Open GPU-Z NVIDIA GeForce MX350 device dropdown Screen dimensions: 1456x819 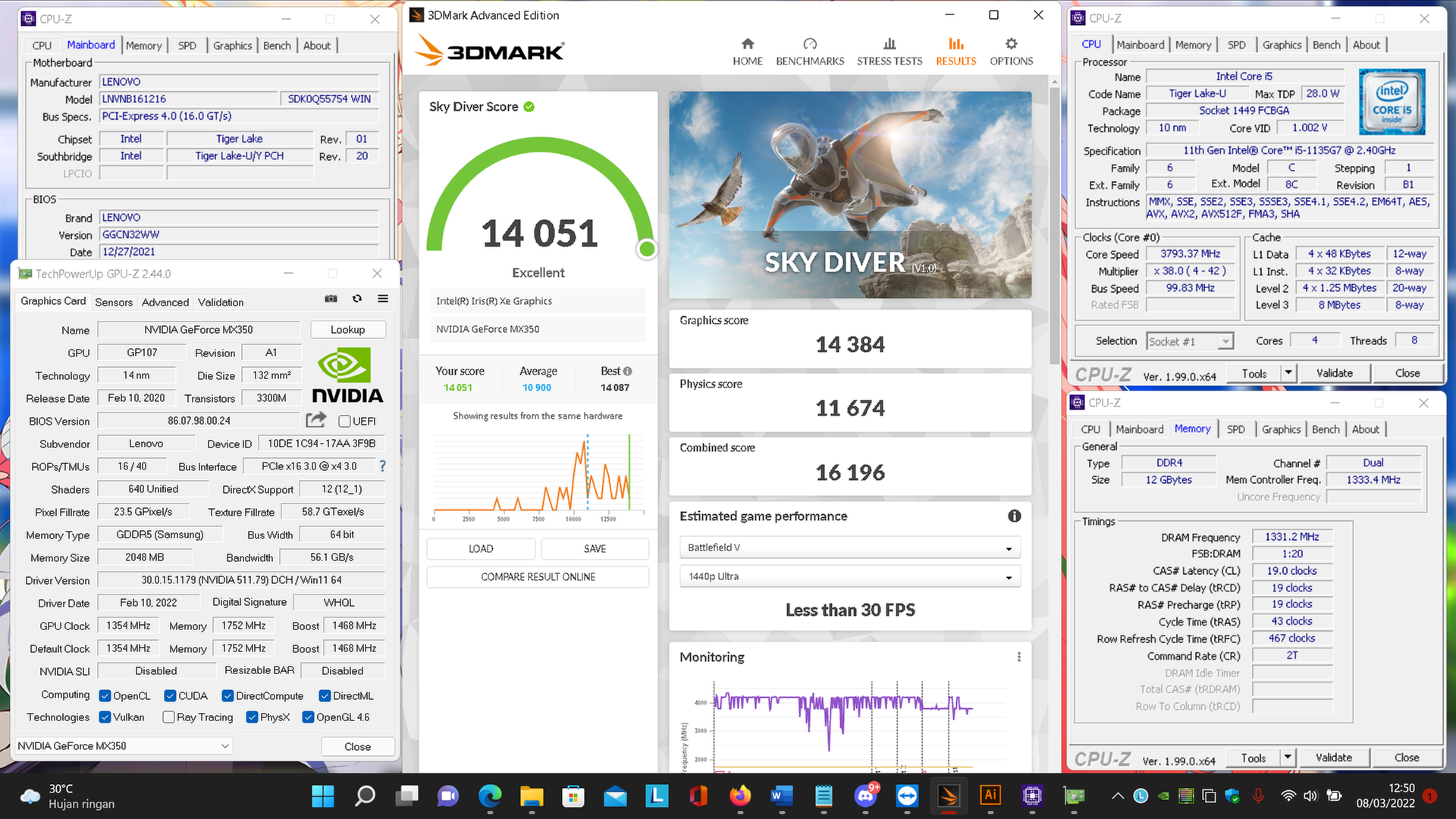pos(124,745)
